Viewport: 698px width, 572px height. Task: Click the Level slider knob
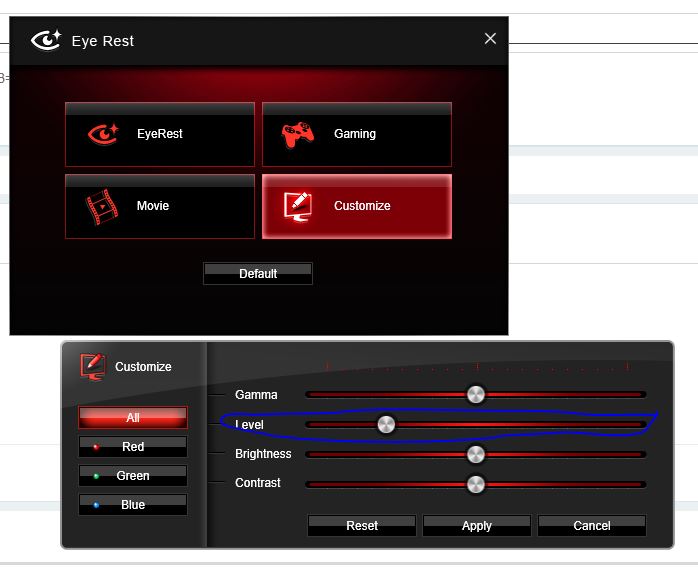pyautogui.click(x=386, y=424)
